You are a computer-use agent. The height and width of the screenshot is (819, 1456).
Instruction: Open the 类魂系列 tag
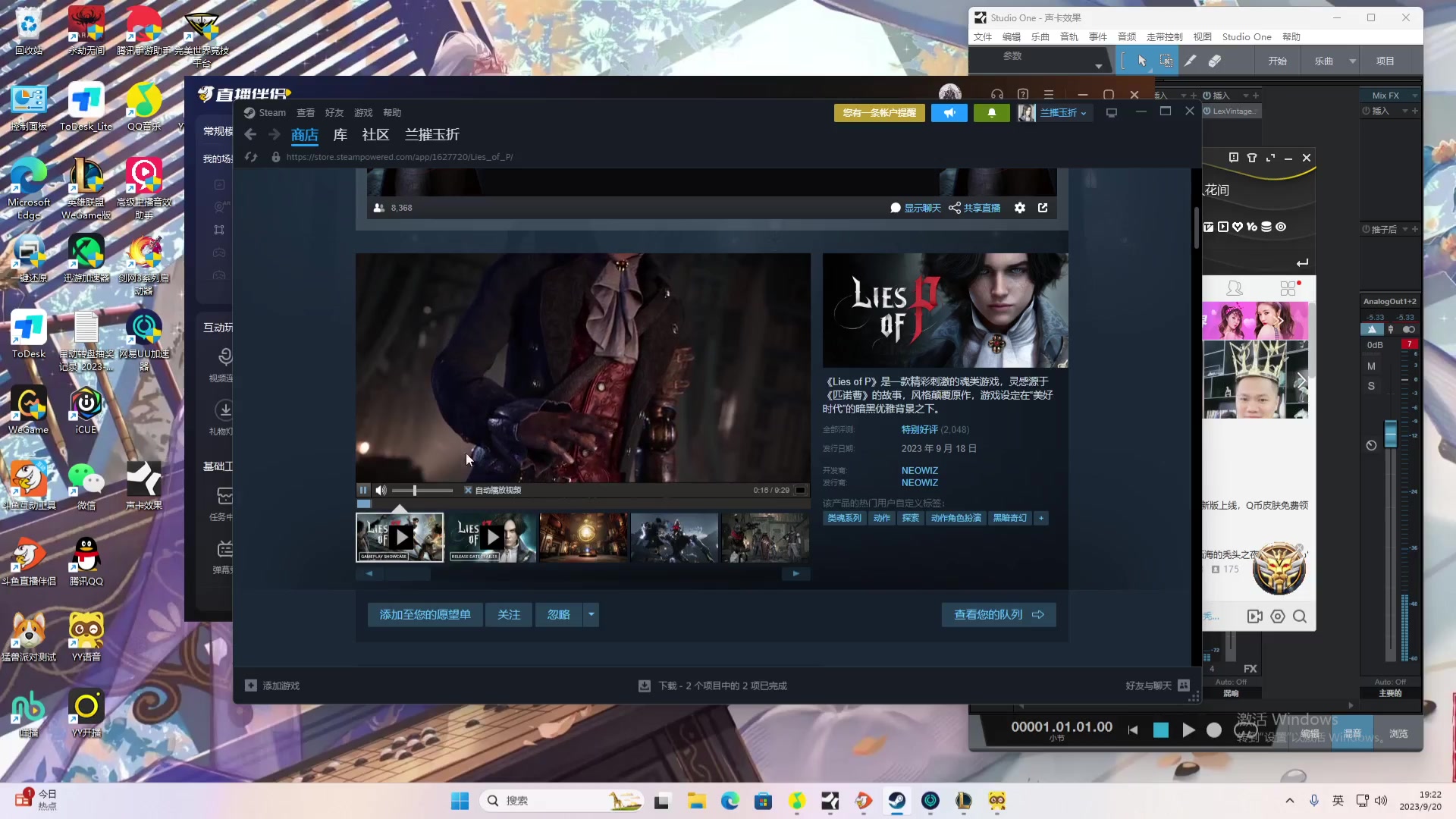click(x=844, y=519)
